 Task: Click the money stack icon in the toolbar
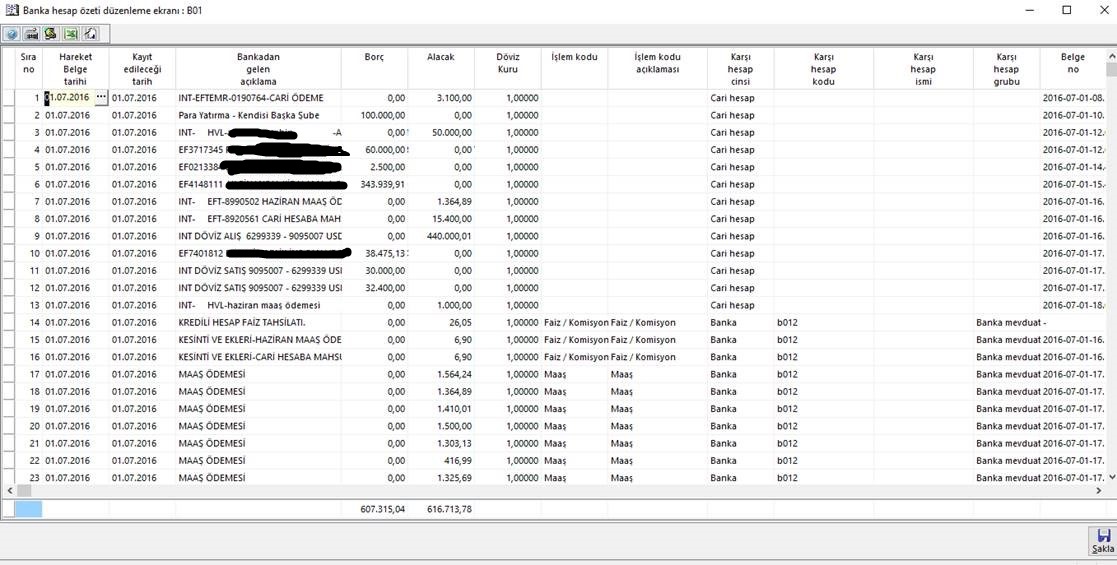50,34
